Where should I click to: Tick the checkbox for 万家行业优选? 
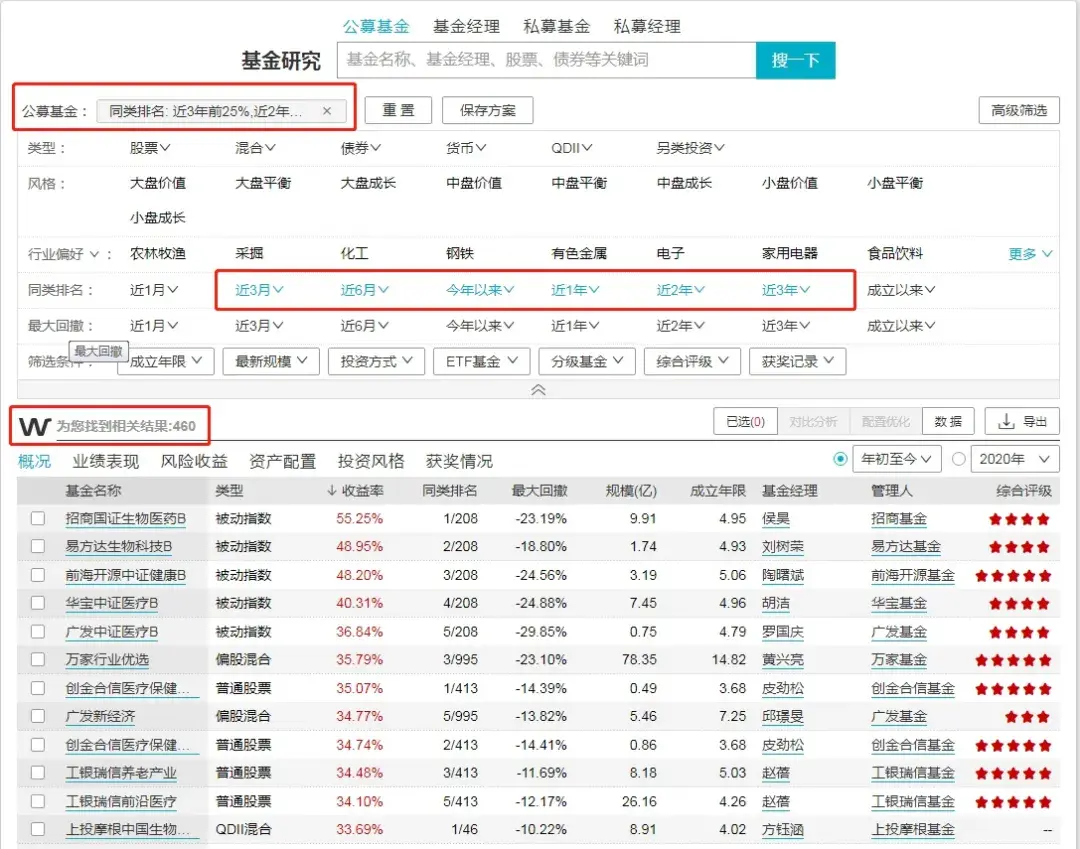(x=38, y=660)
